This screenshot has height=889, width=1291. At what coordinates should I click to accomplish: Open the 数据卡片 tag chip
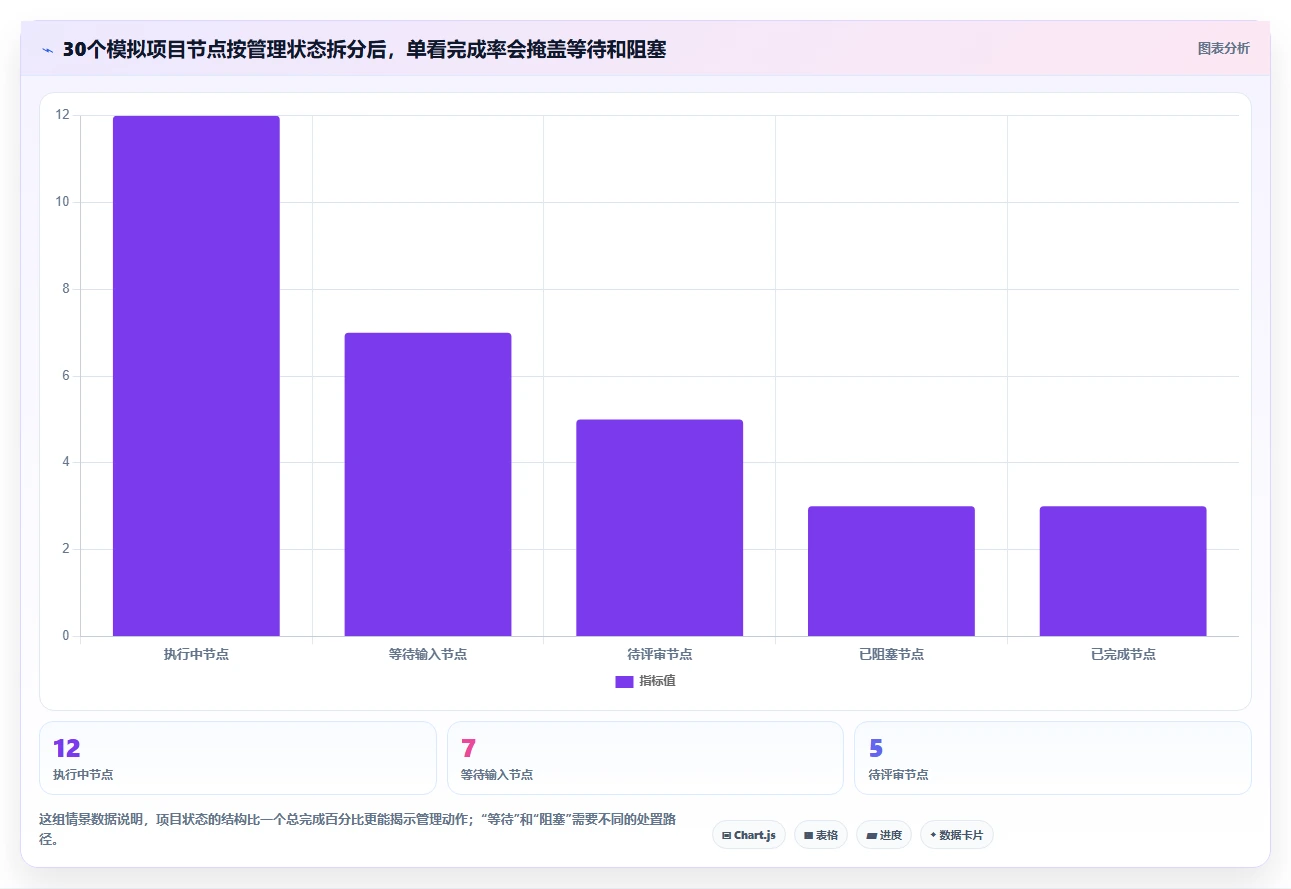coord(957,835)
